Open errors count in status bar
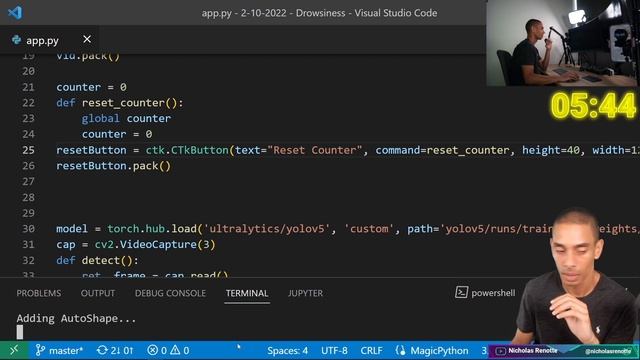This screenshot has height=360, width=640. 158,350
